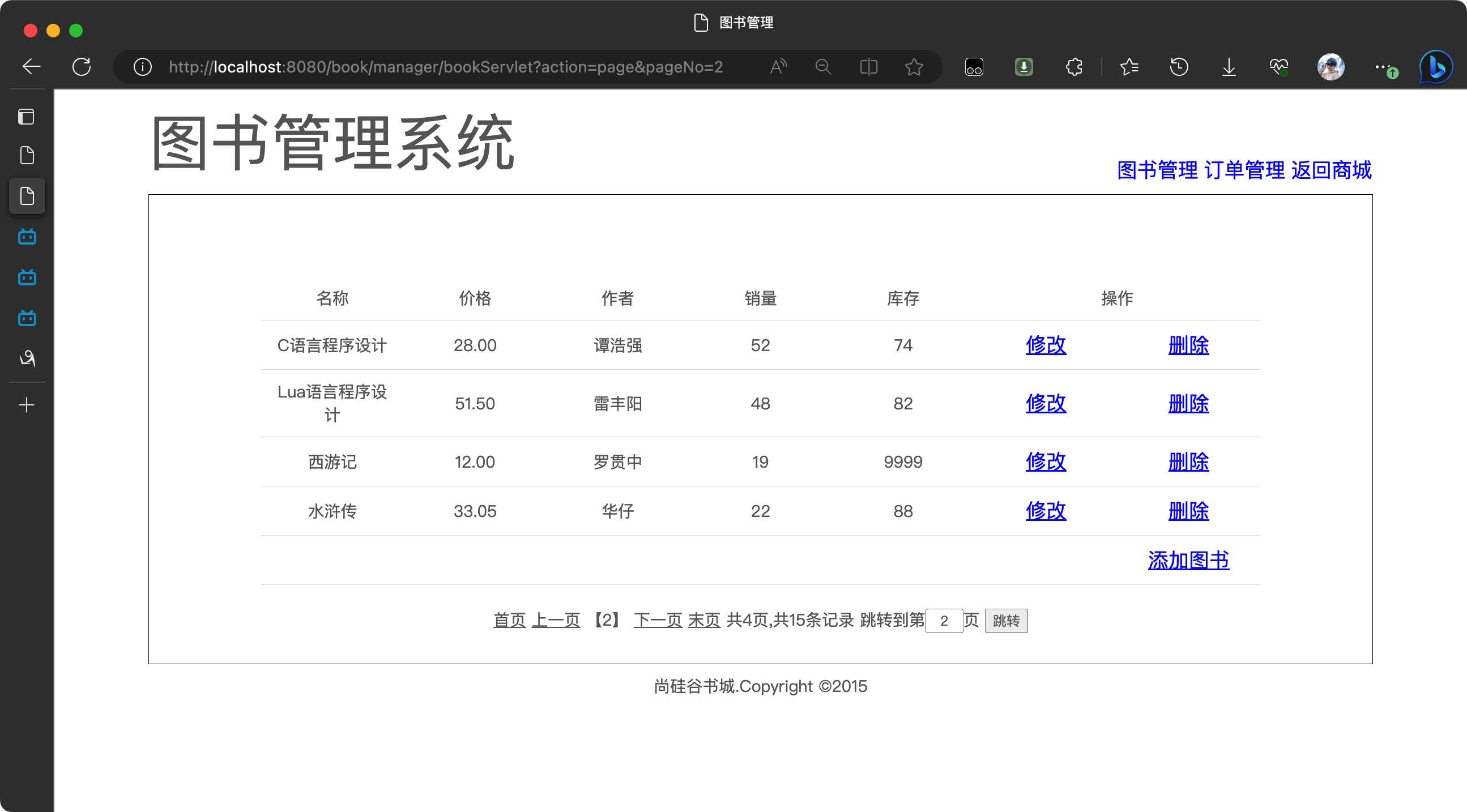Click the page number input field
1467x812 pixels.
coord(944,620)
